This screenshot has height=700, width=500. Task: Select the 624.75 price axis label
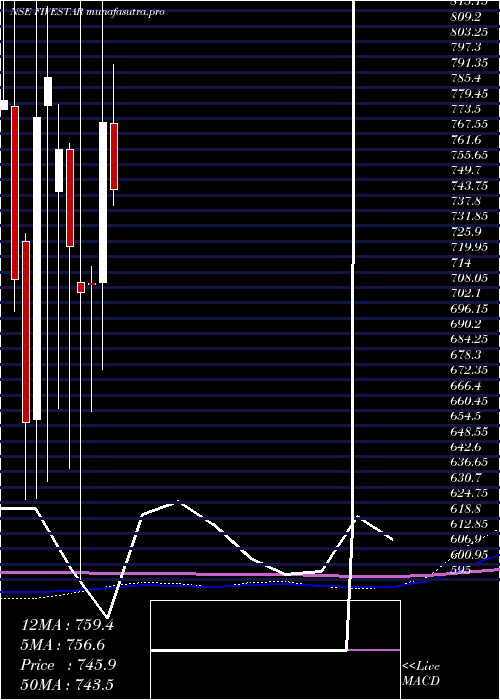[468, 494]
